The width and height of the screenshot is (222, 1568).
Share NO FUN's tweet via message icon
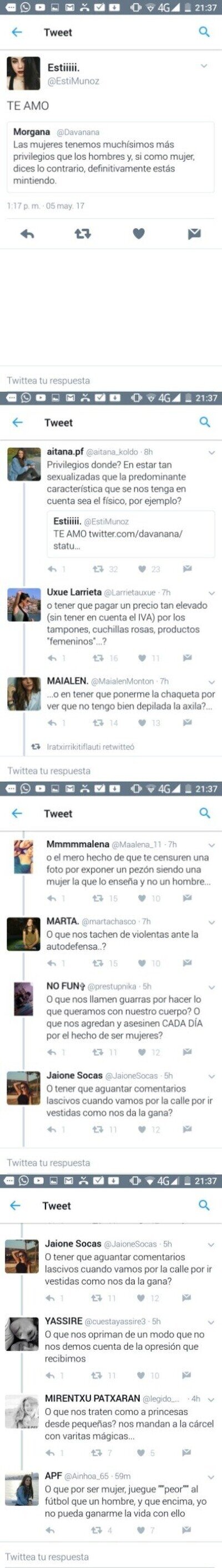(188, 1052)
